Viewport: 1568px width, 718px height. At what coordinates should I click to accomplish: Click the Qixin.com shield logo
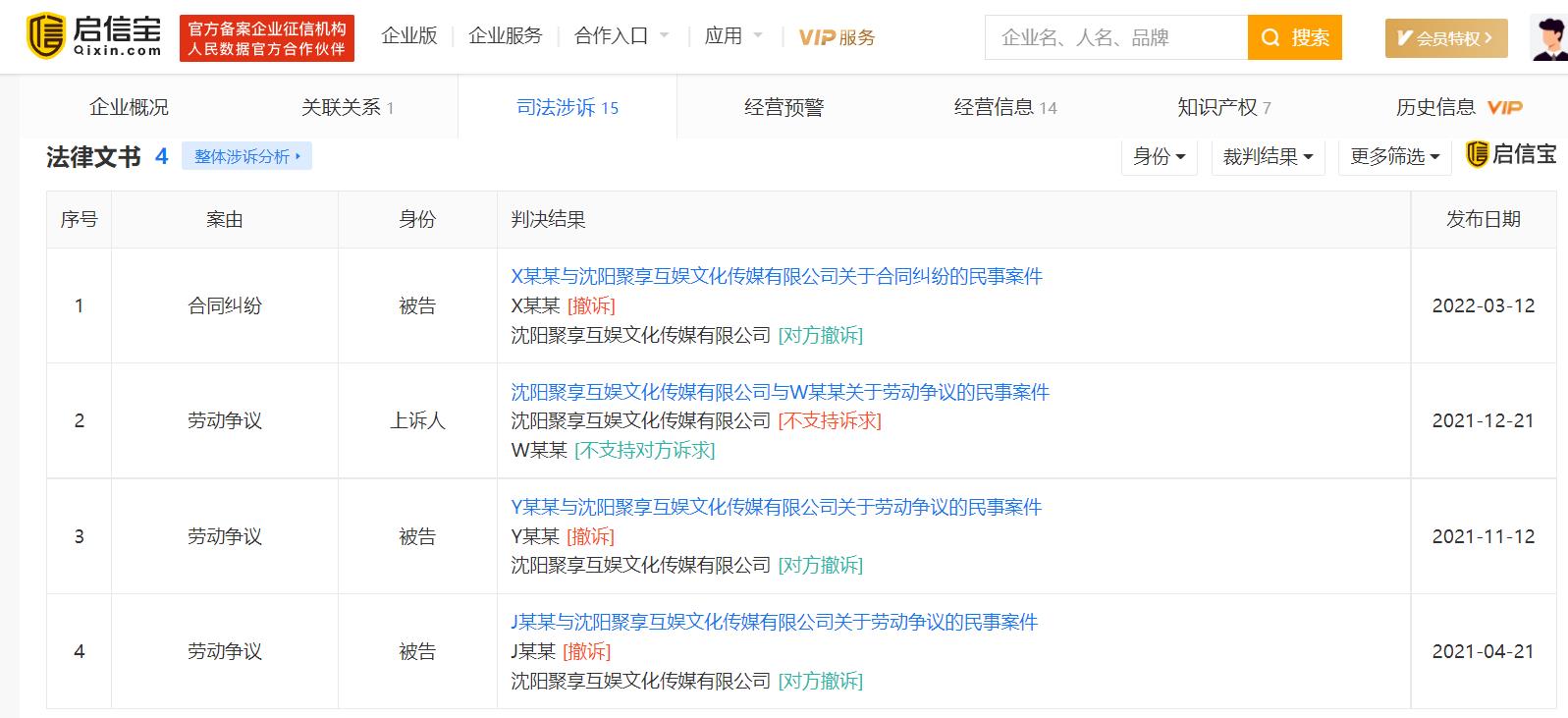coord(45,36)
